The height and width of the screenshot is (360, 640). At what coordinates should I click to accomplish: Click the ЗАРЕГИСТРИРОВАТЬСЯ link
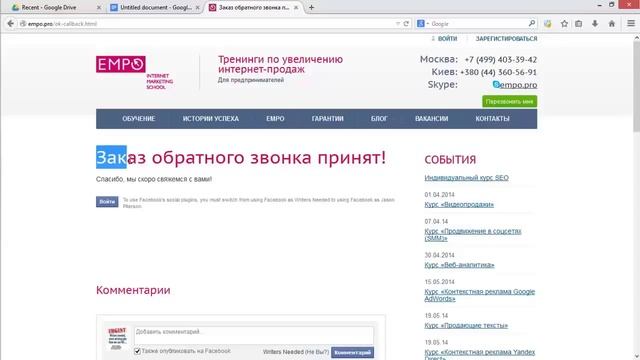(x=506, y=39)
